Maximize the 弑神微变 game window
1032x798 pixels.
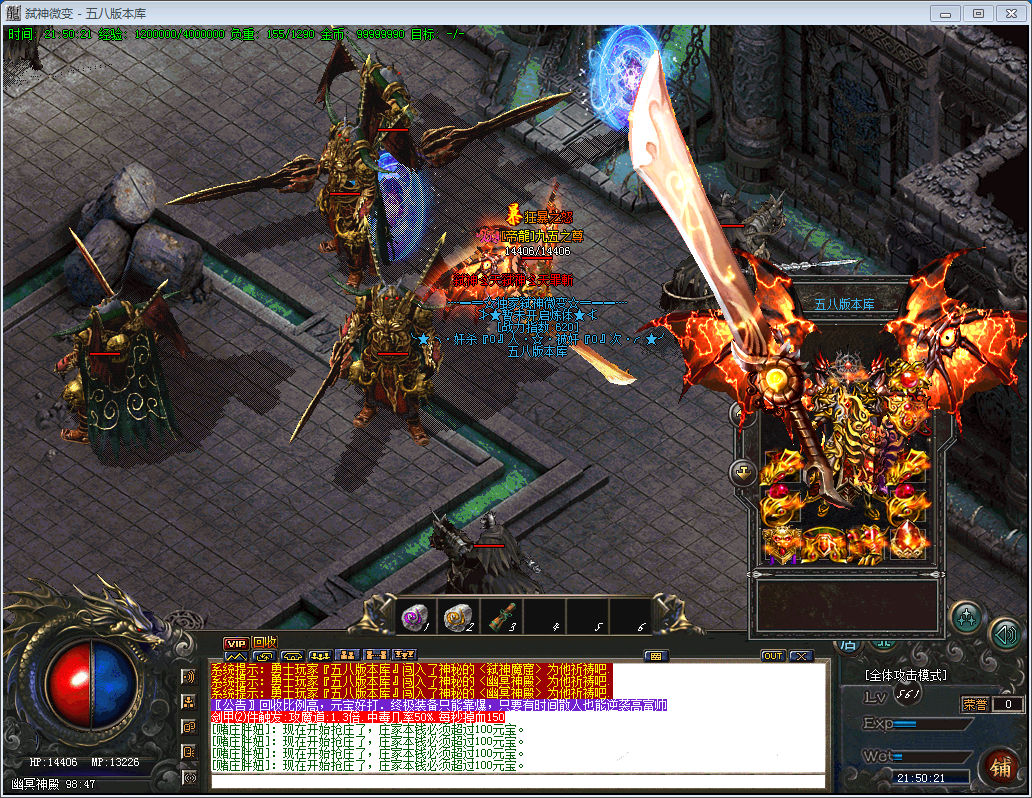(x=979, y=13)
